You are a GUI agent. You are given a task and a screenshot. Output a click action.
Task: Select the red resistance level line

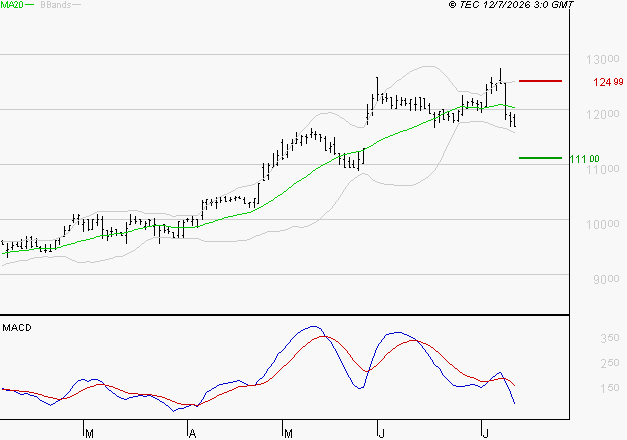coord(540,81)
